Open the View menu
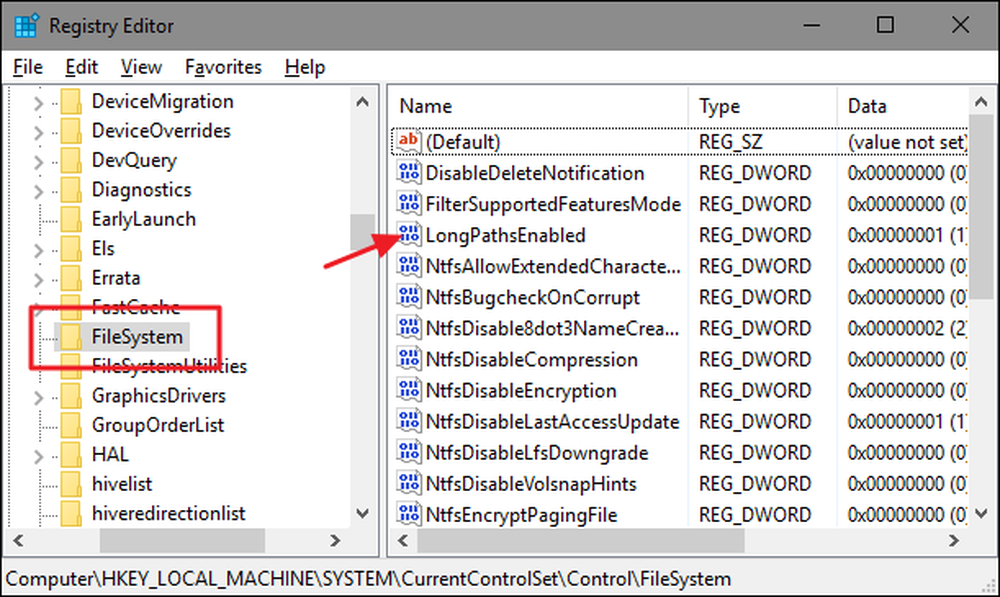 coord(141,67)
